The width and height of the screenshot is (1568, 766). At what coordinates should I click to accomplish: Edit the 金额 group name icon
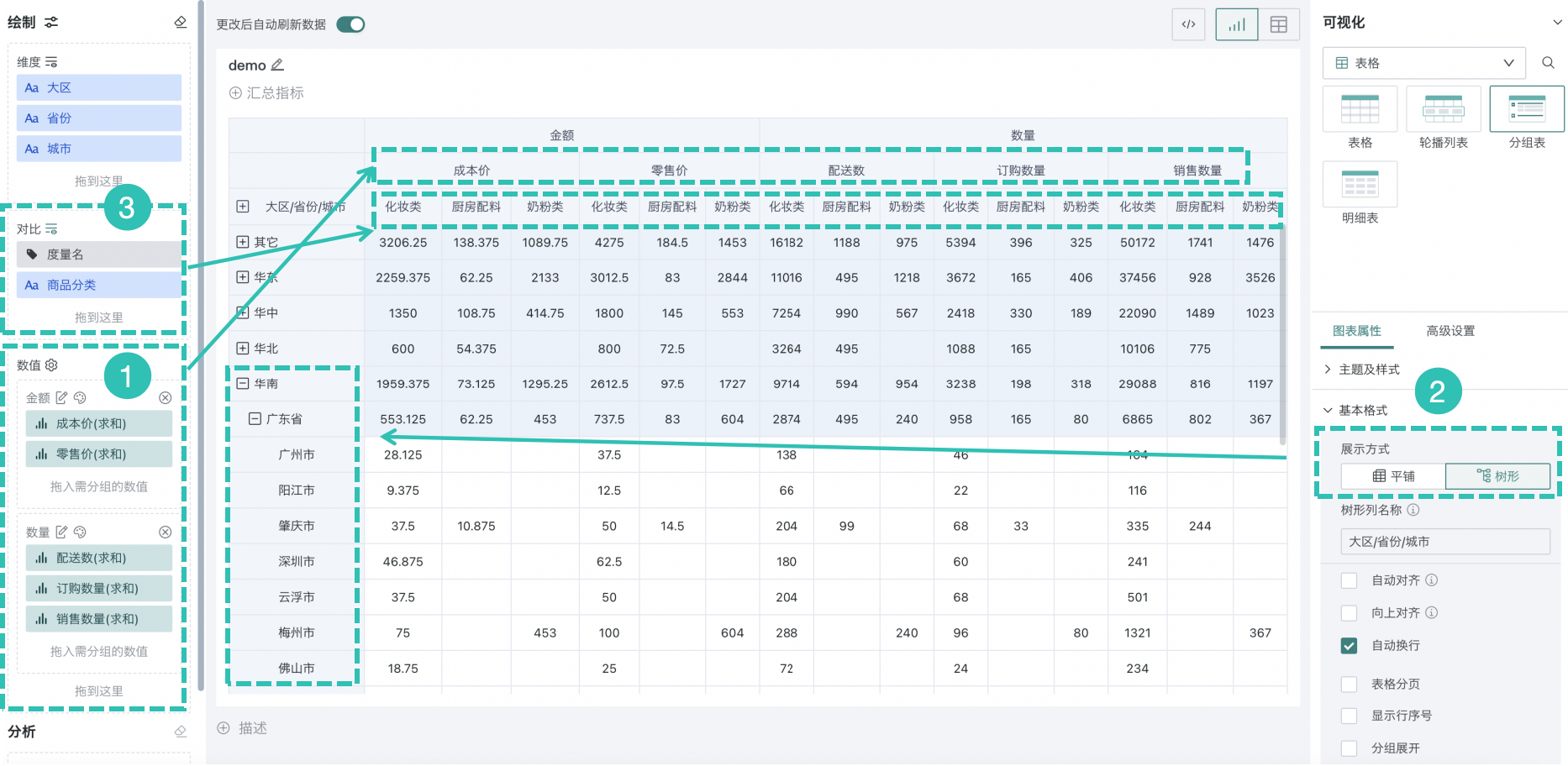pos(61,397)
